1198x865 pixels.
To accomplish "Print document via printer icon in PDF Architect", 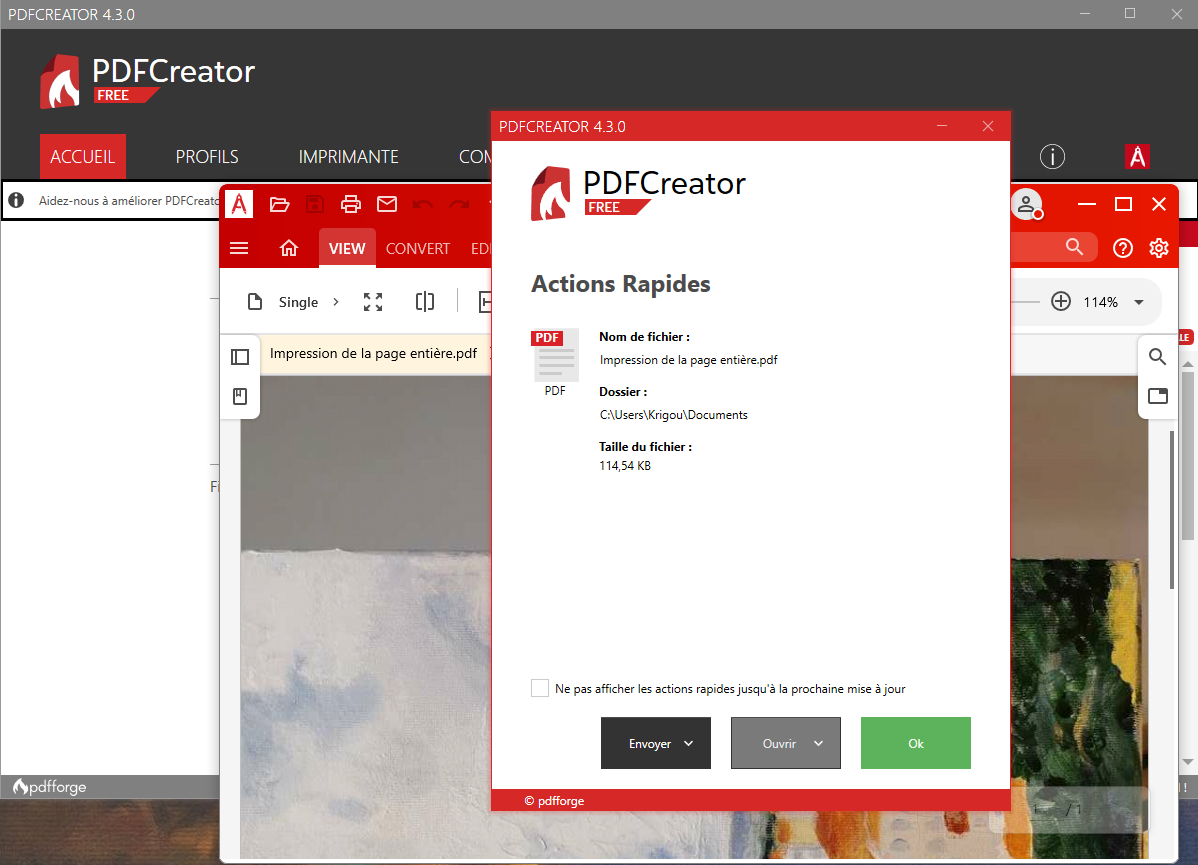I will tap(351, 204).
